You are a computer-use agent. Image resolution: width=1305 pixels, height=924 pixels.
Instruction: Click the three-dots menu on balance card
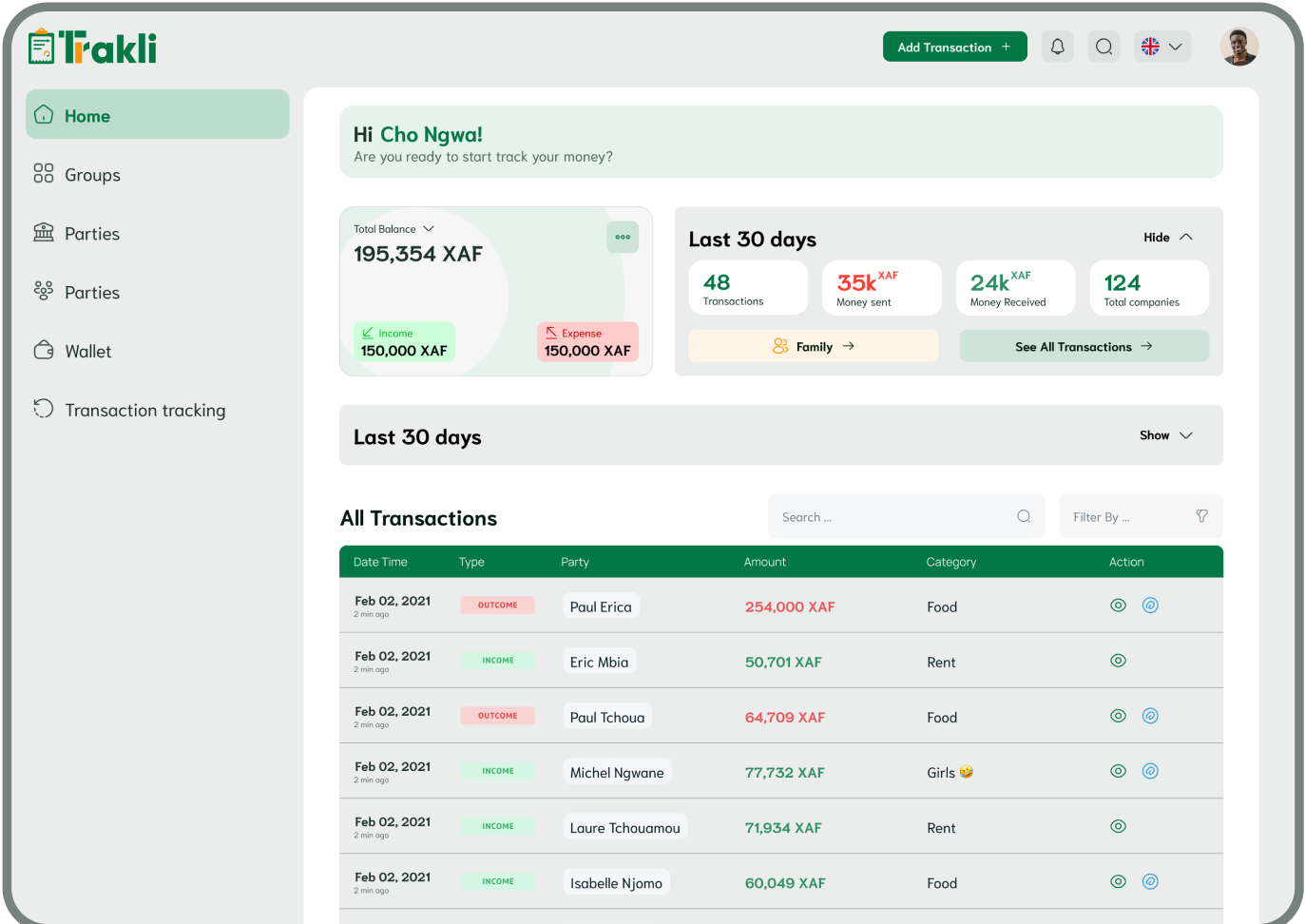point(623,238)
